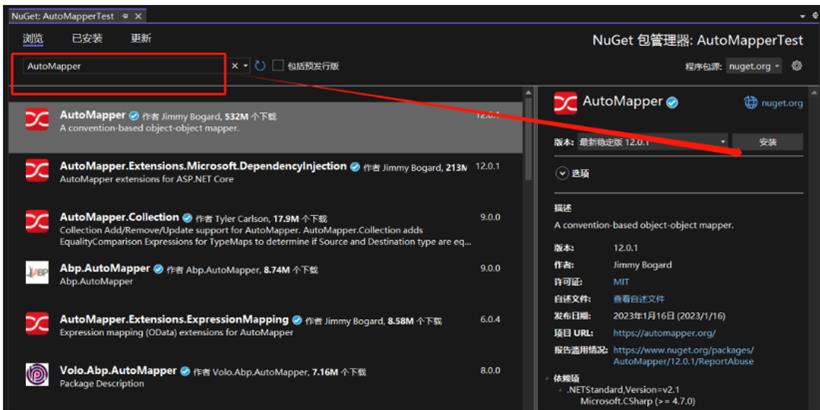
Task: Click the Volo.Abp.AutoMapper purple logo
Action: coord(37,375)
